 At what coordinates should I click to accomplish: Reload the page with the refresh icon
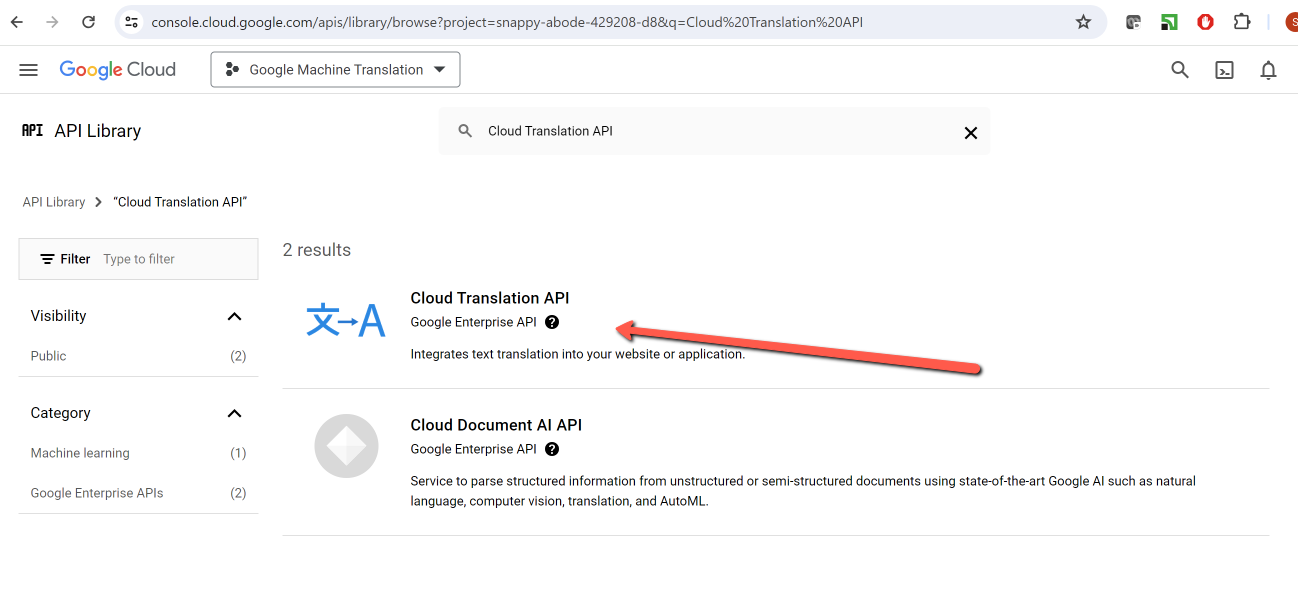(88, 22)
